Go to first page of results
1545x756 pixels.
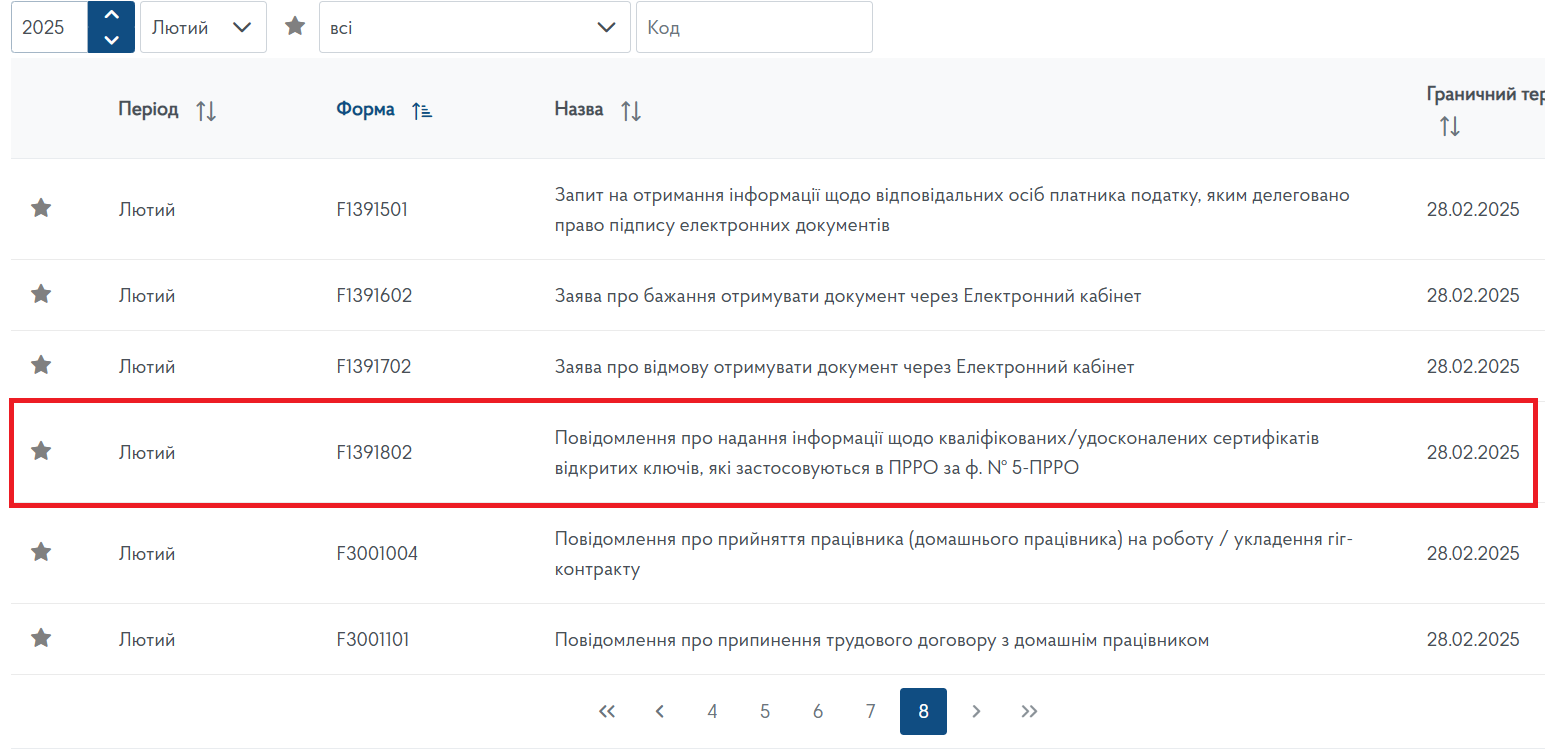(606, 711)
